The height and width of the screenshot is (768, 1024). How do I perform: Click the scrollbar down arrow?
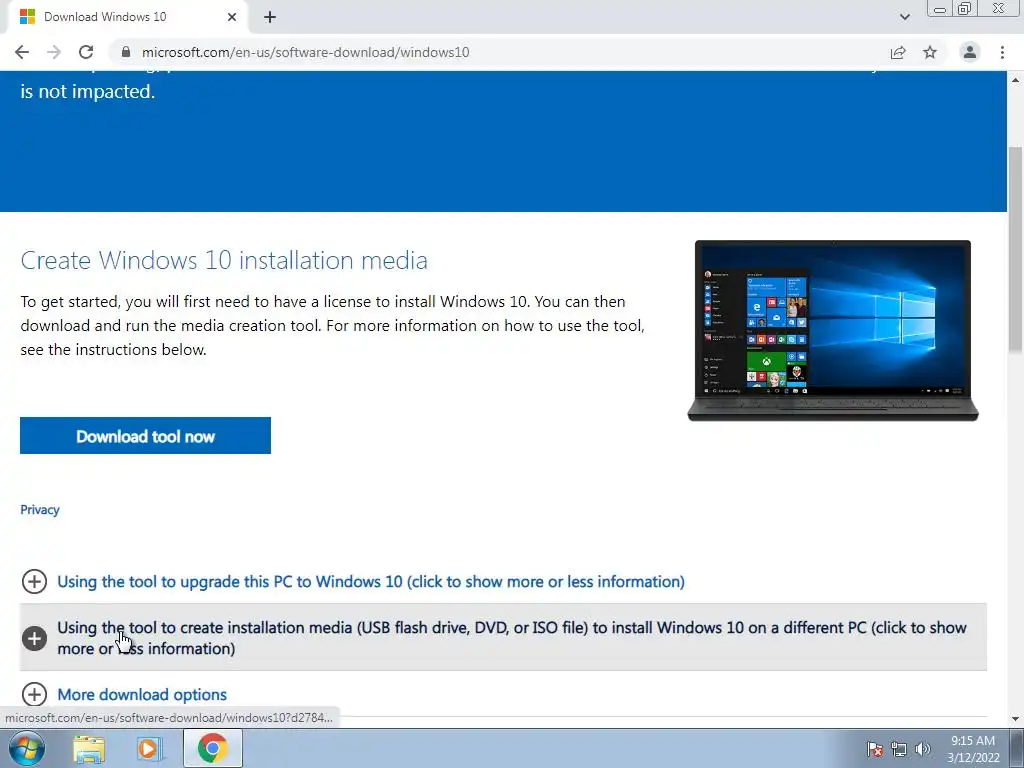tap(1015, 719)
